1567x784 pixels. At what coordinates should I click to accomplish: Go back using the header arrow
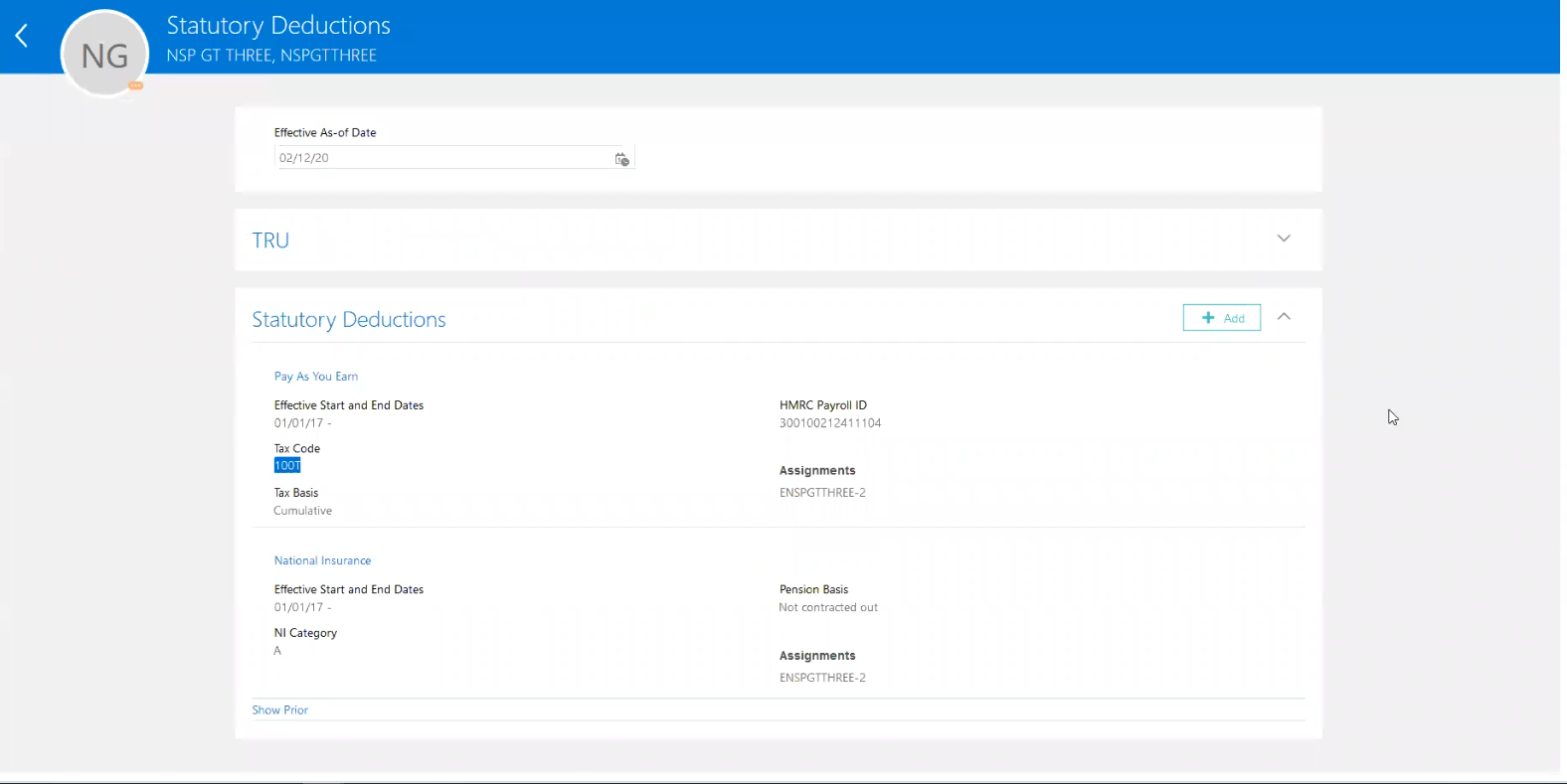pos(22,37)
